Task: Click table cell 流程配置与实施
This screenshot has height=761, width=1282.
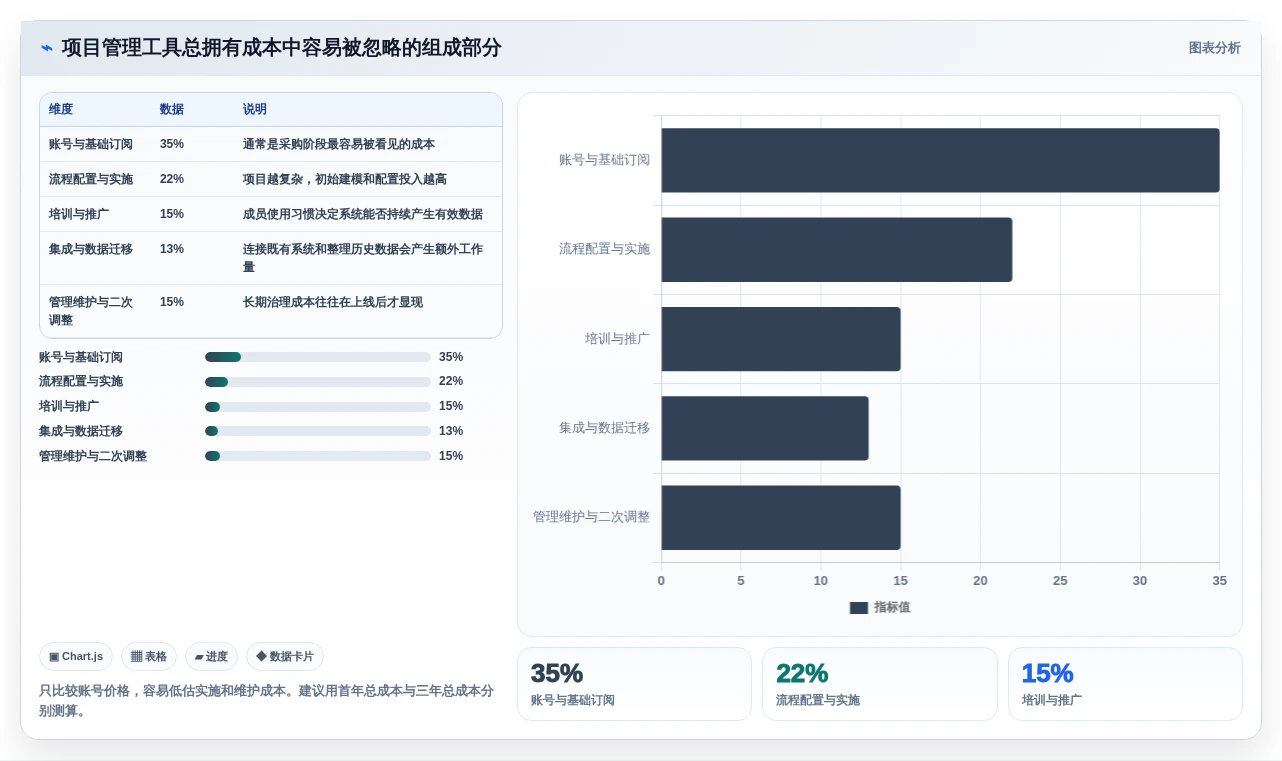Action: [x=91, y=179]
